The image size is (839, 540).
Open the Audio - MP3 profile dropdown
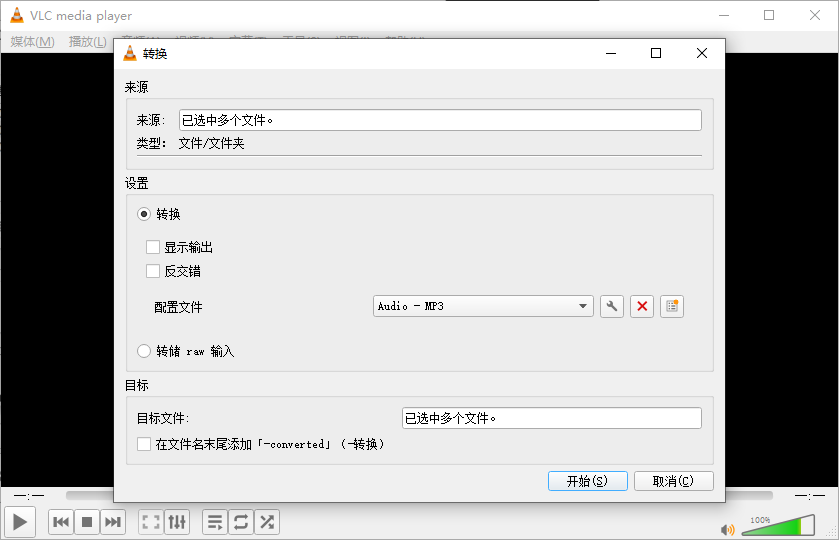(x=483, y=306)
